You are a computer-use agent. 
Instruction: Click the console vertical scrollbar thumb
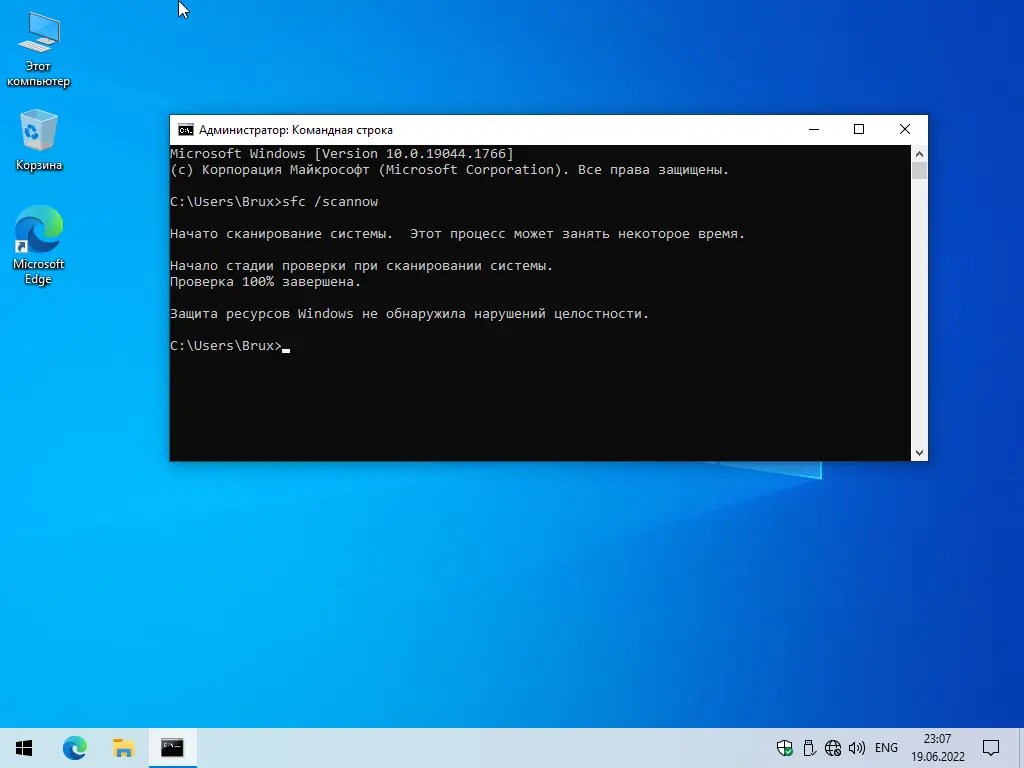point(920,170)
